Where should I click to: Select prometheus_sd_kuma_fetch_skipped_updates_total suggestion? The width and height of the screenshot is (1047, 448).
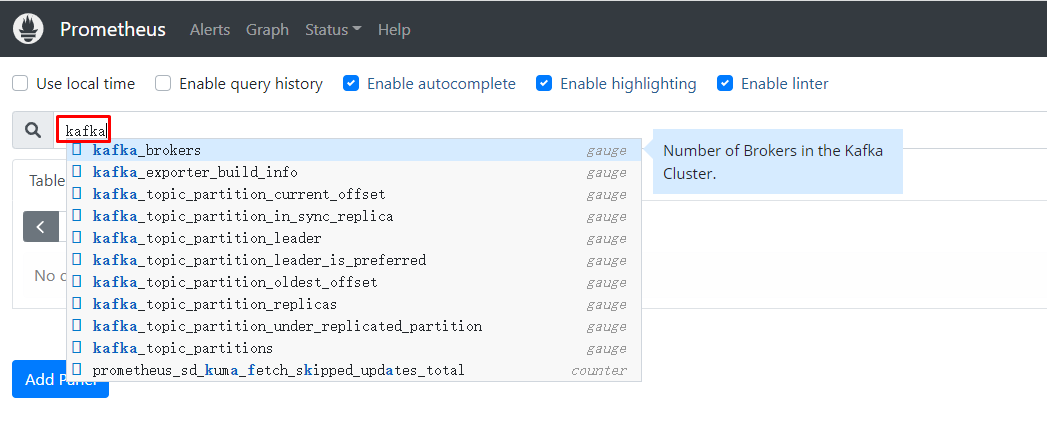(x=354, y=370)
